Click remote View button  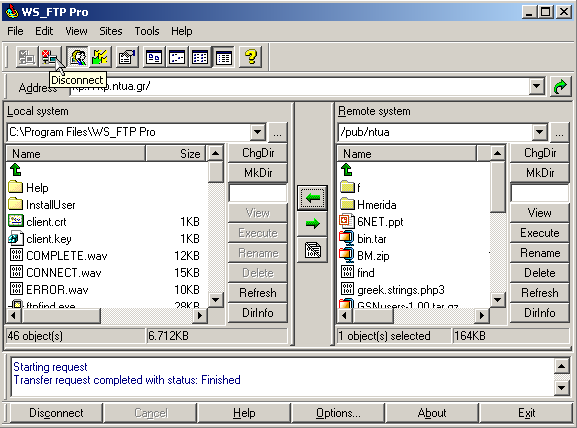point(539,213)
